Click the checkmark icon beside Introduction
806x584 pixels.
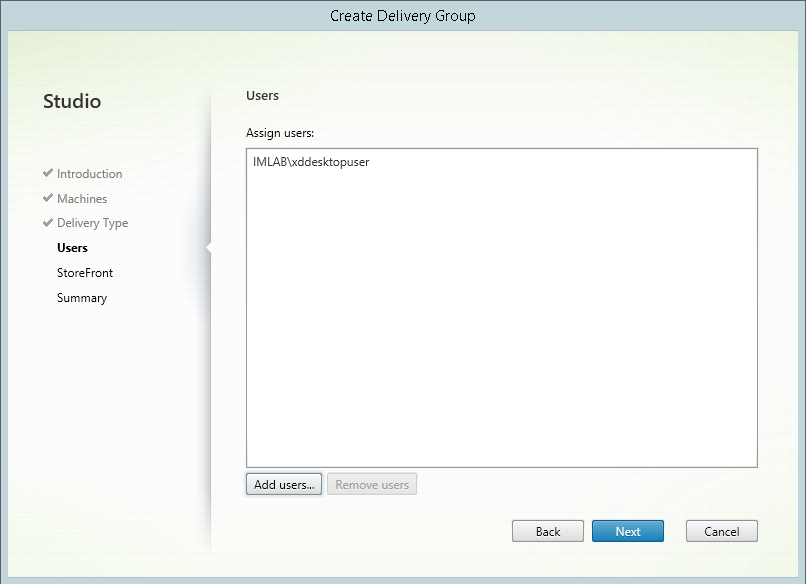pyautogui.click(x=46, y=173)
